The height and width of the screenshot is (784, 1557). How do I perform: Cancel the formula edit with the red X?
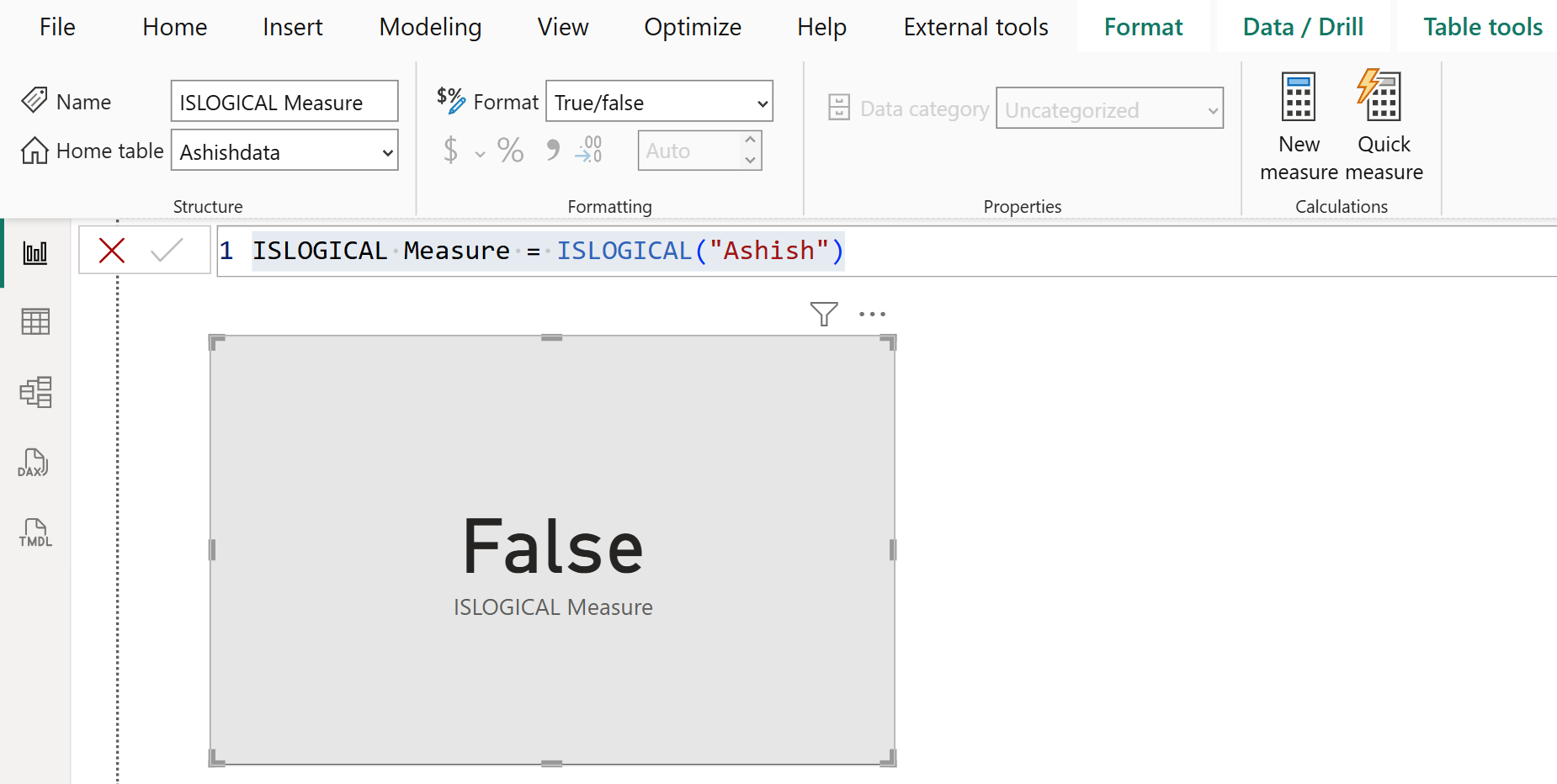tap(110, 250)
